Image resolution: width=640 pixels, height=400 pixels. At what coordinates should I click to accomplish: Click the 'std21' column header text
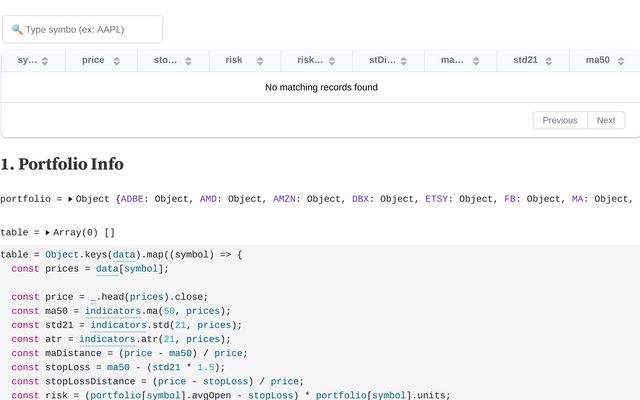[x=525, y=60]
